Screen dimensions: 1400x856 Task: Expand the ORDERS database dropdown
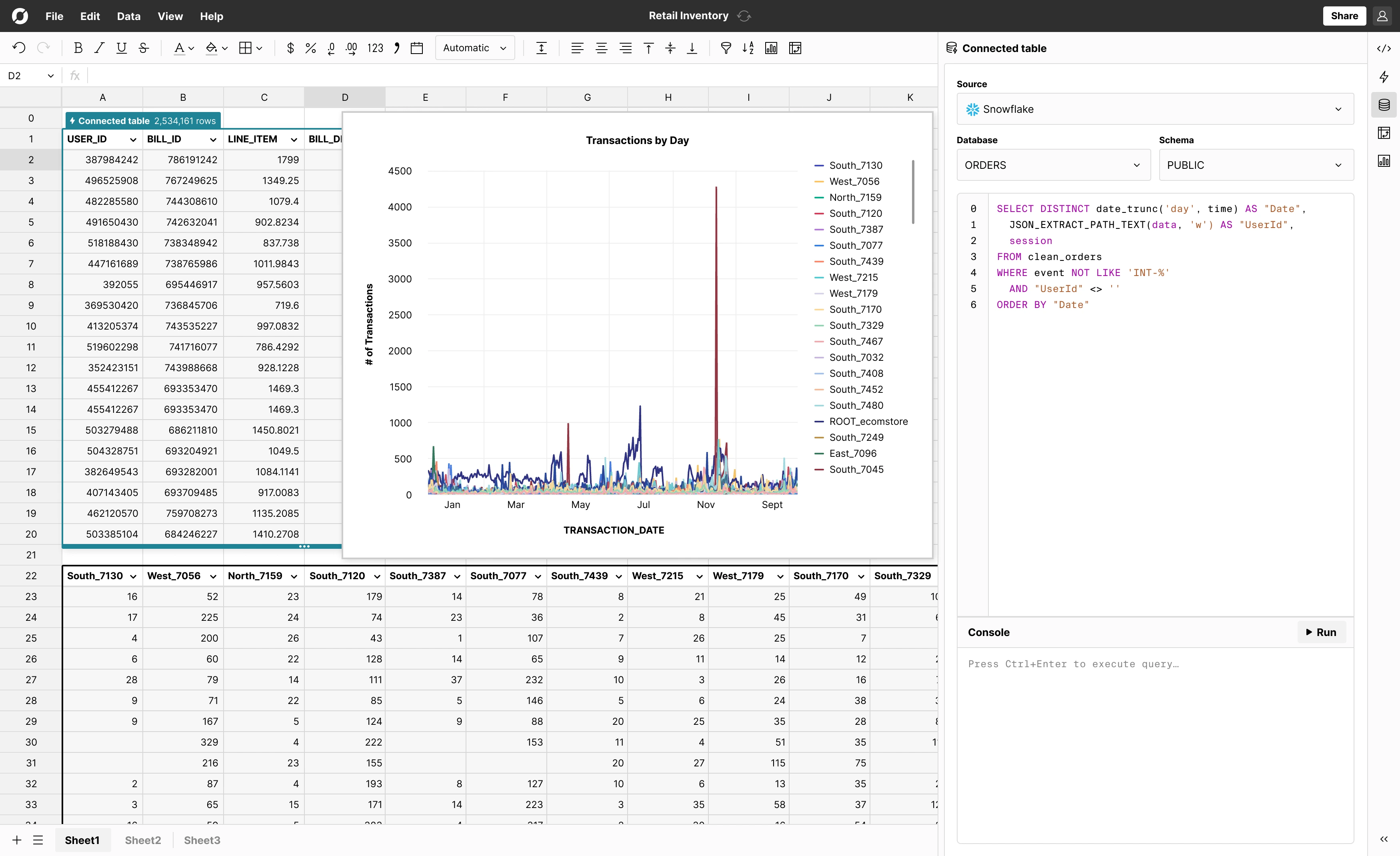click(1053, 165)
